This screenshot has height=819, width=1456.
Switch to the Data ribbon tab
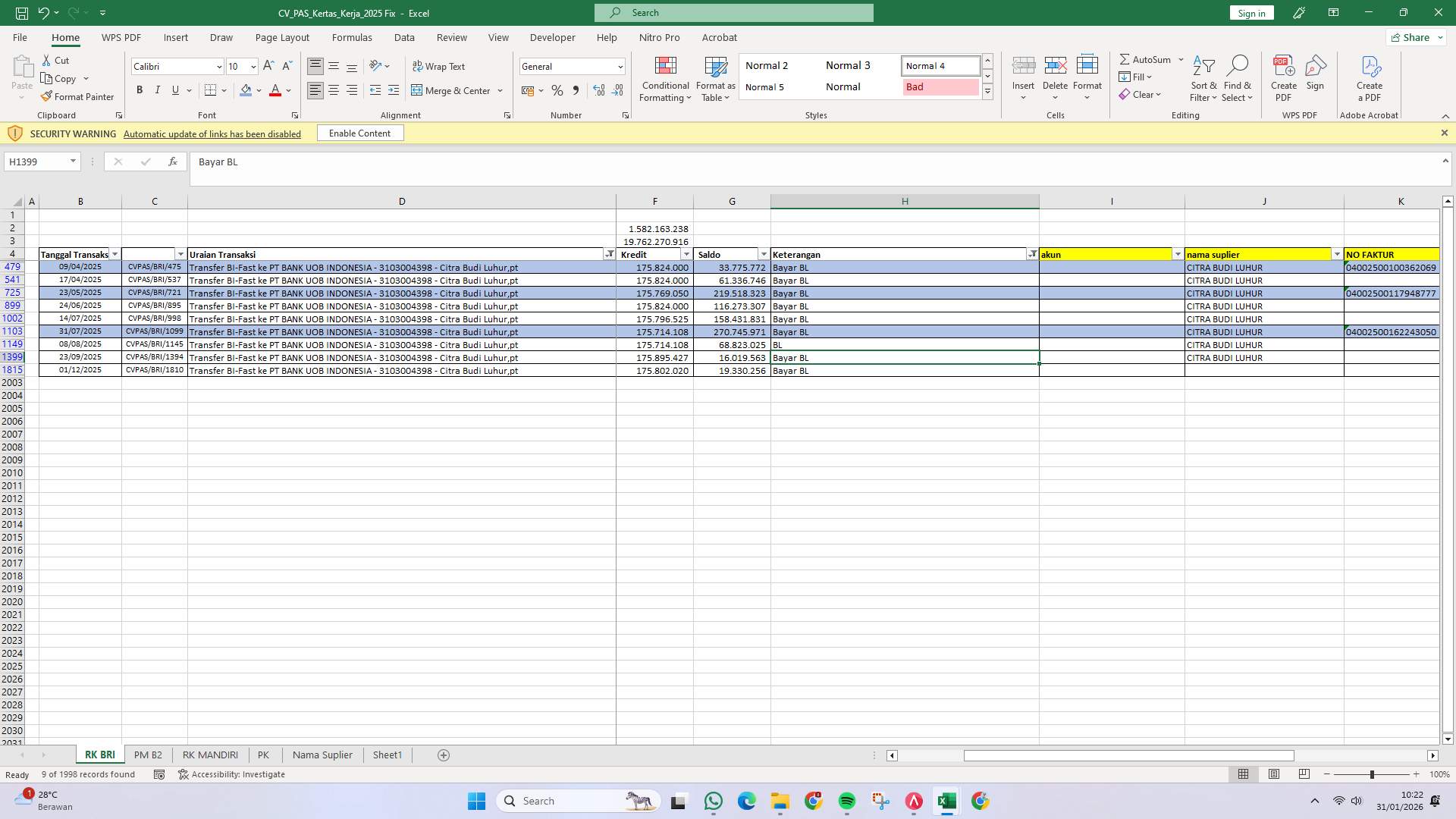click(404, 37)
